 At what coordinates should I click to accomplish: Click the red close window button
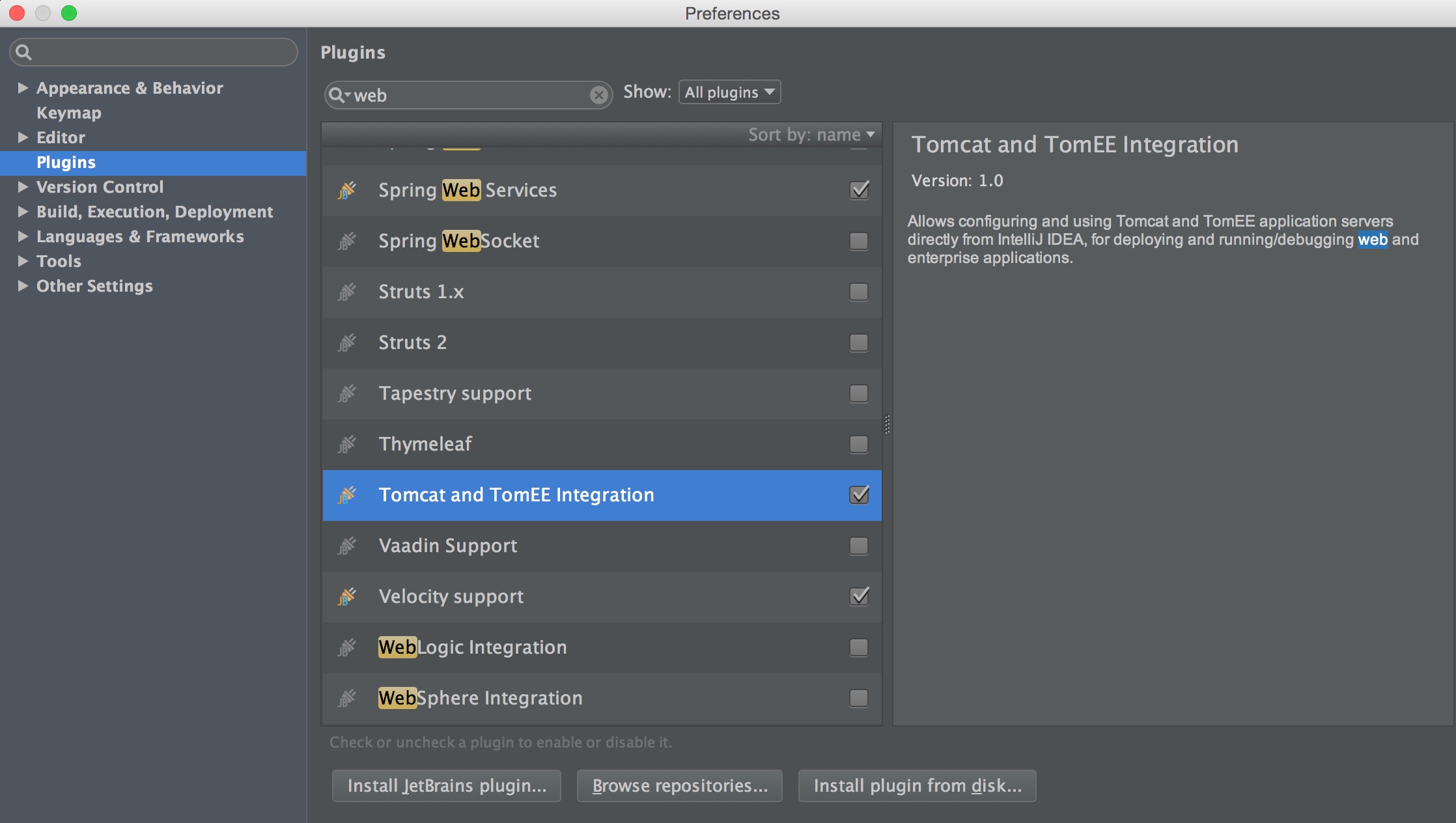[17, 13]
